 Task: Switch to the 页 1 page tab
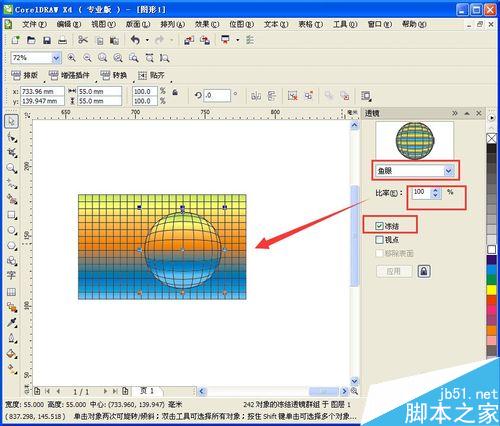tap(147, 391)
